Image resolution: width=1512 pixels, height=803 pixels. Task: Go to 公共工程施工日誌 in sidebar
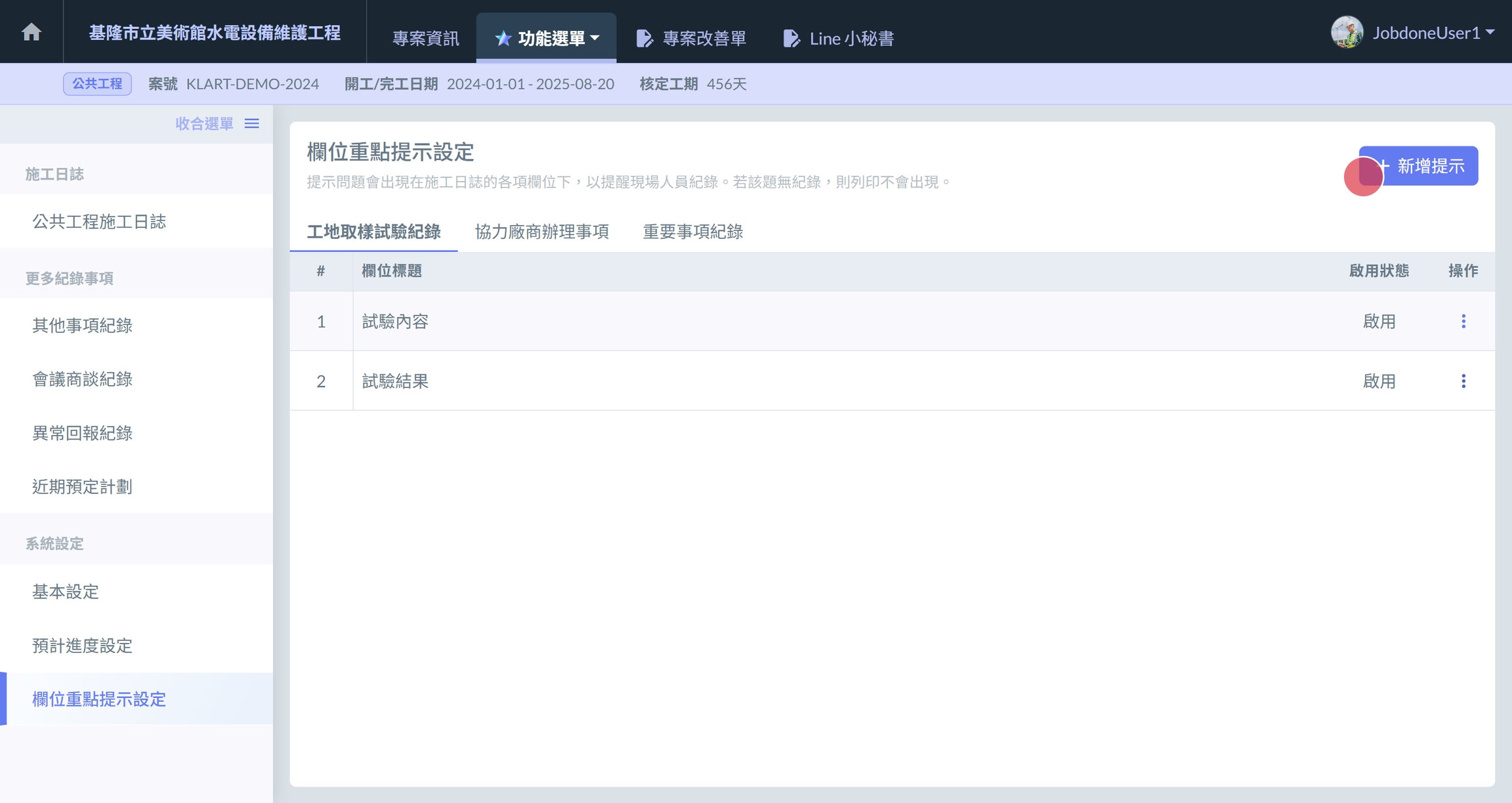99,221
